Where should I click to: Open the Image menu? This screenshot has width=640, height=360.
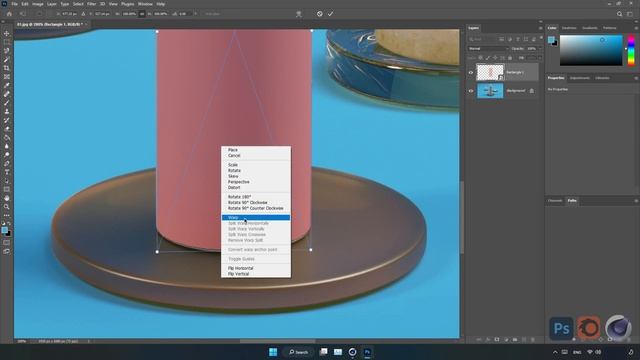click(38, 4)
